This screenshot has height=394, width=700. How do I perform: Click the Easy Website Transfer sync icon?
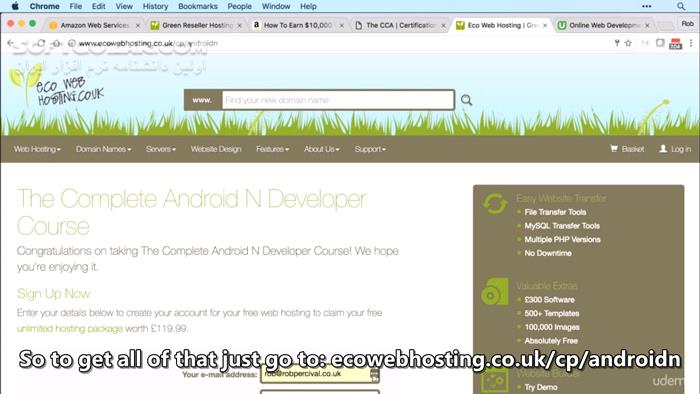(x=495, y=203)
